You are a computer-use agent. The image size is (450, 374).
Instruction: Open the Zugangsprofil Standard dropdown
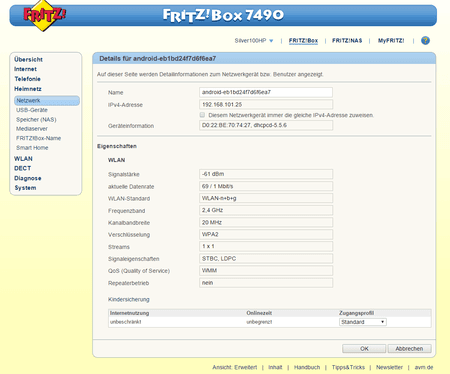363,322
